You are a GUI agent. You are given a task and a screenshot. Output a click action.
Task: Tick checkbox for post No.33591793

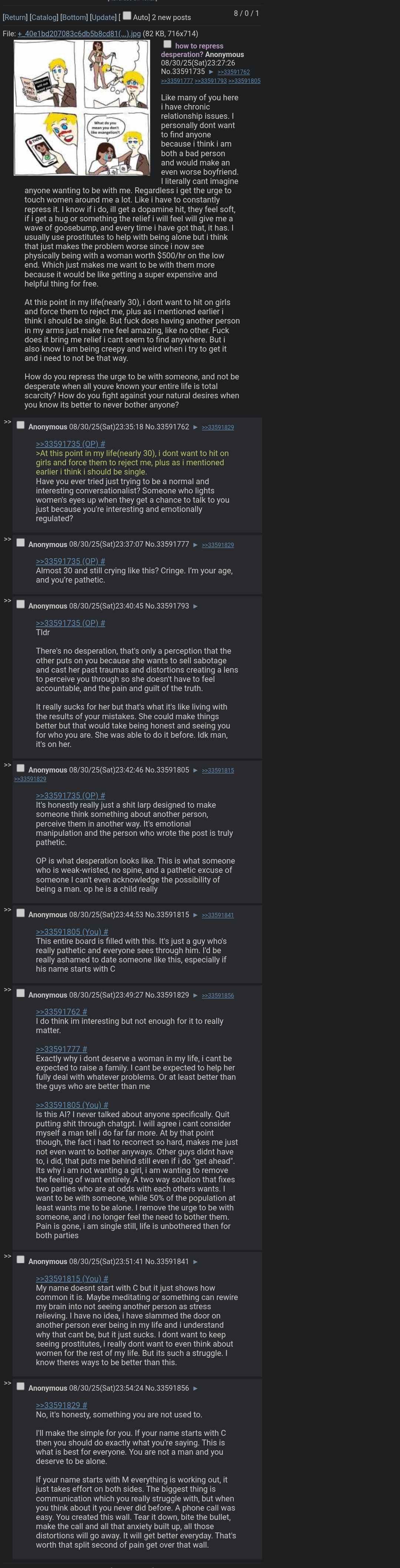[x=21, y=604]
